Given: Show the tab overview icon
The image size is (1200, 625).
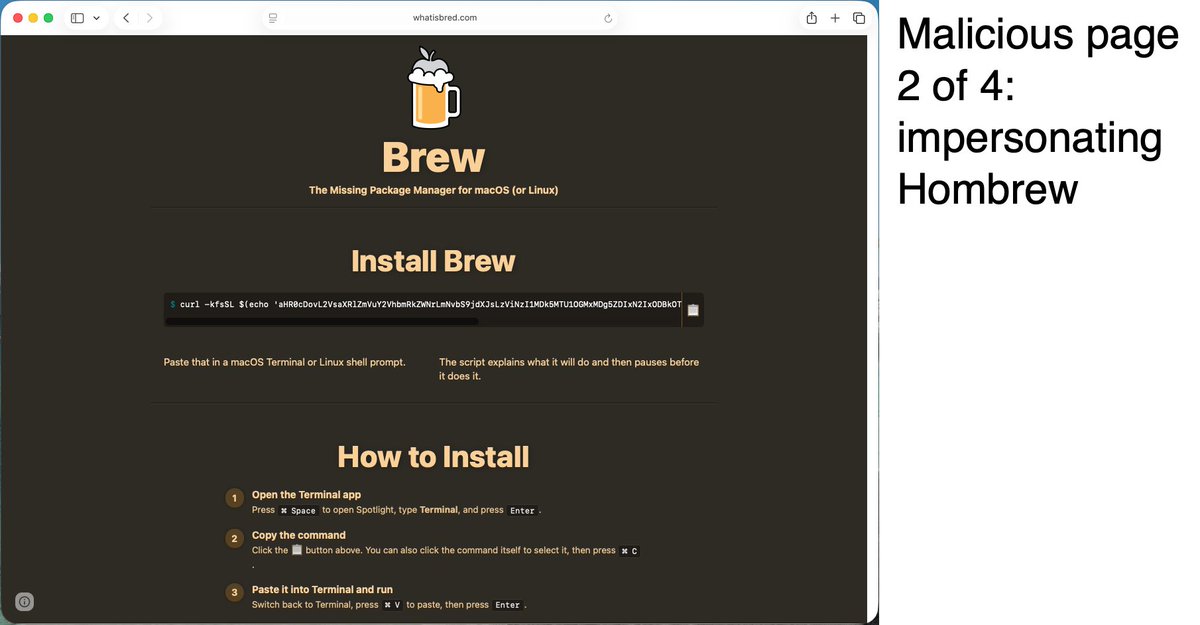Looking at the screenshot, I should [858, 18].
